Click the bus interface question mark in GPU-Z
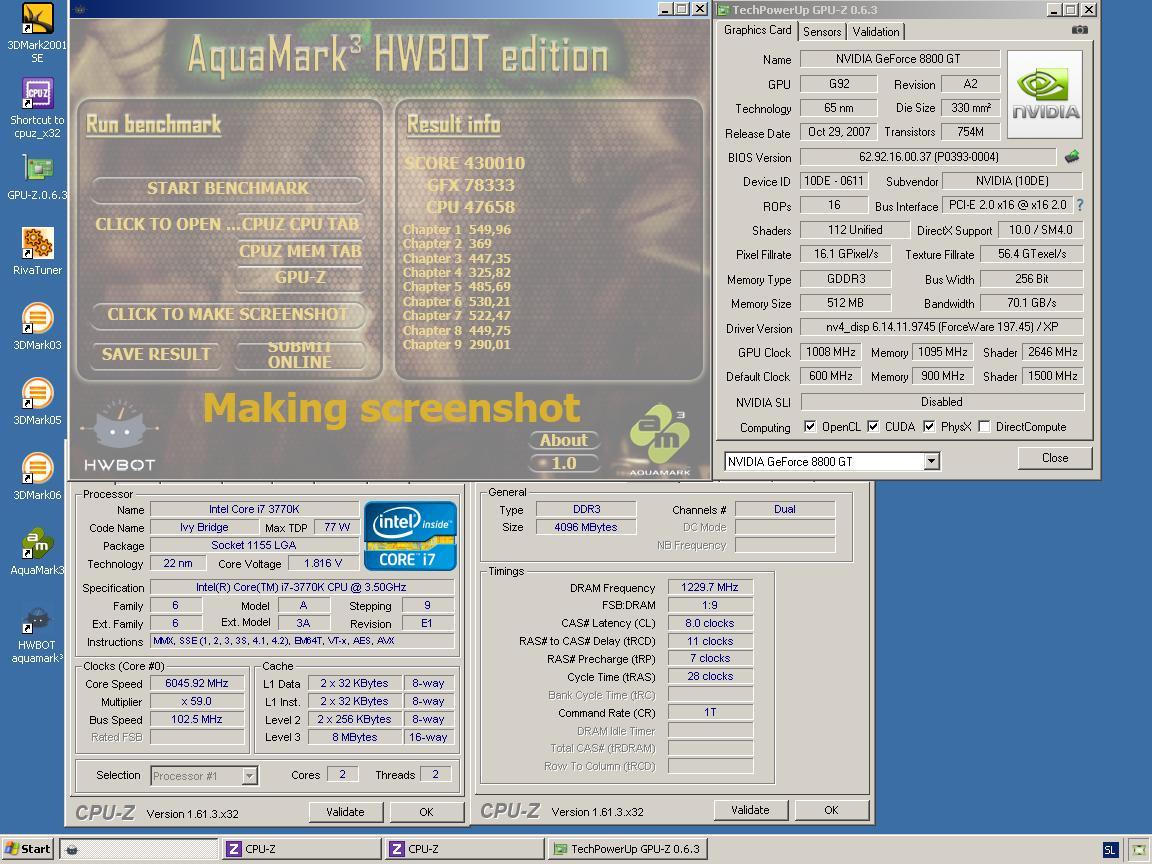1152x864 pixels. coord(1079,206)
